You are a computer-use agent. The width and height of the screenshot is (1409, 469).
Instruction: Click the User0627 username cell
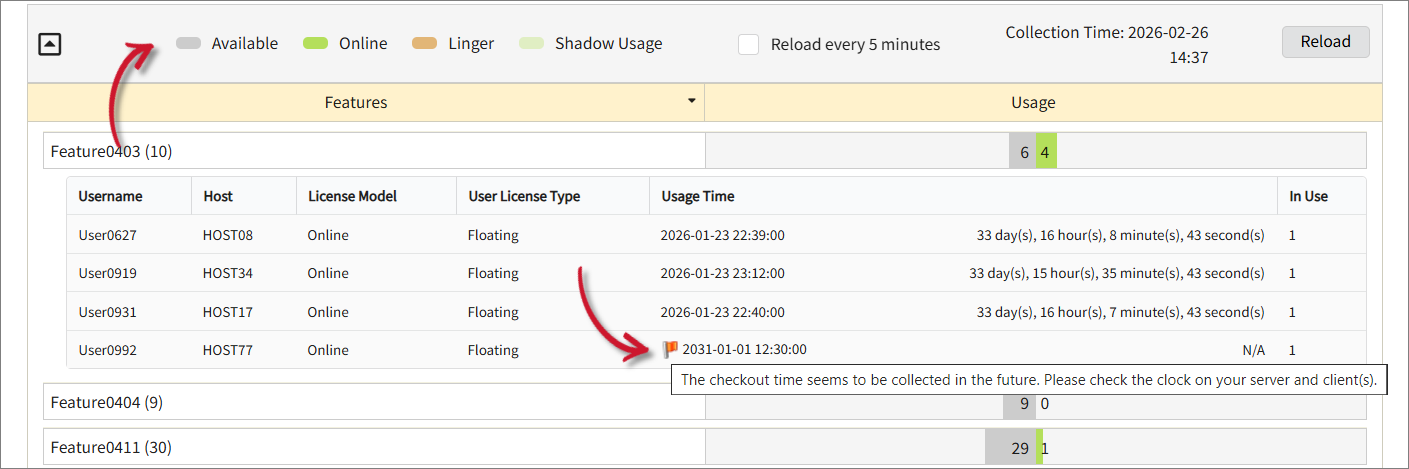tap(108, 235)
